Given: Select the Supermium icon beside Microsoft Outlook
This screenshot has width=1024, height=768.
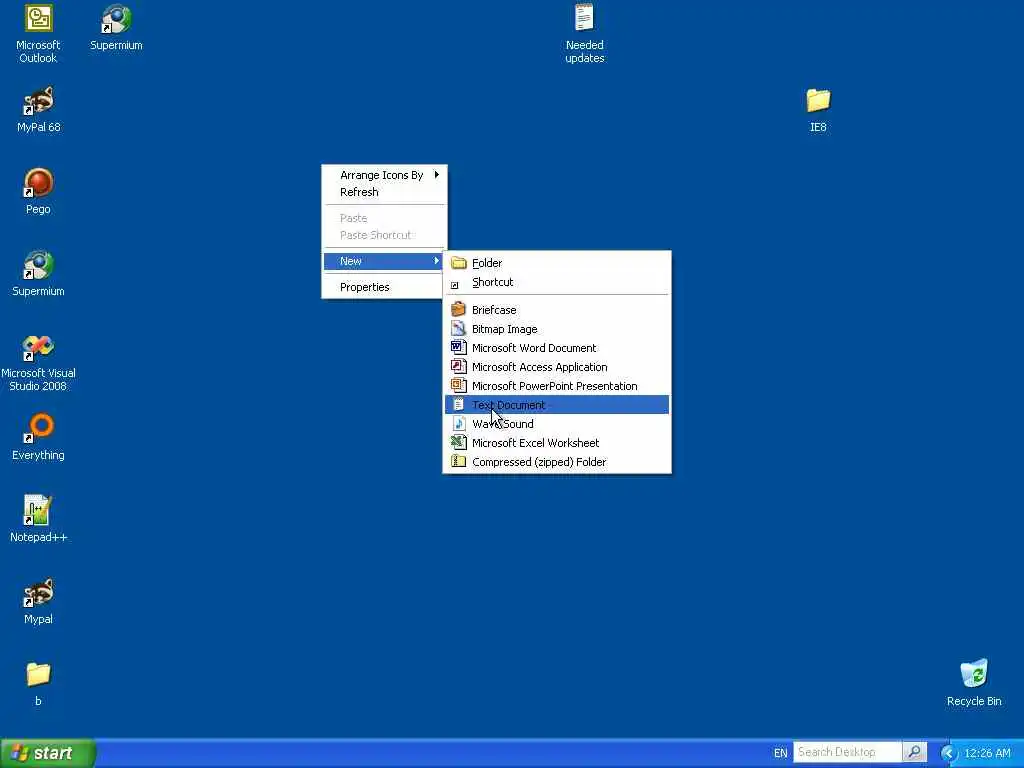Looking at the screenshot, I should [x=116, y=27].
